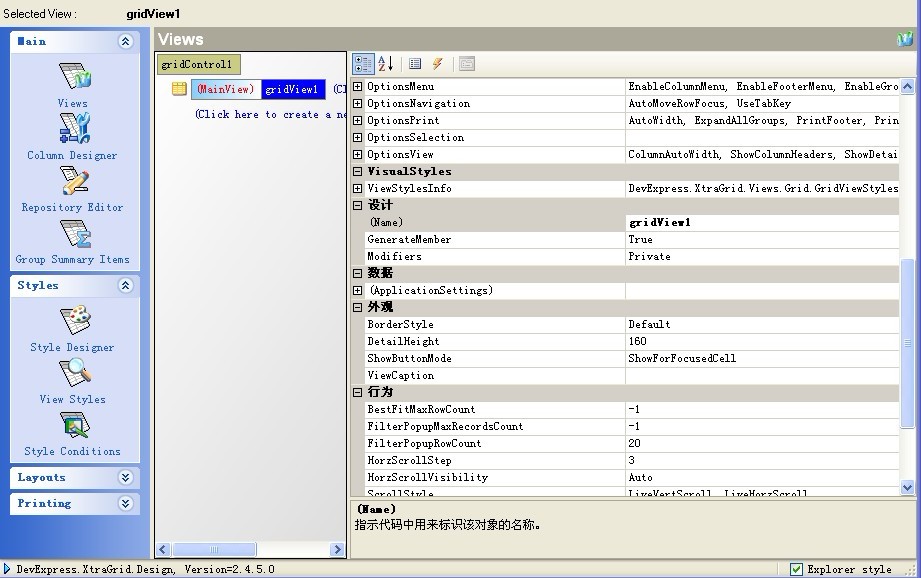
Task: Open the Views designer icon
Action: click(x=75, y=76)
